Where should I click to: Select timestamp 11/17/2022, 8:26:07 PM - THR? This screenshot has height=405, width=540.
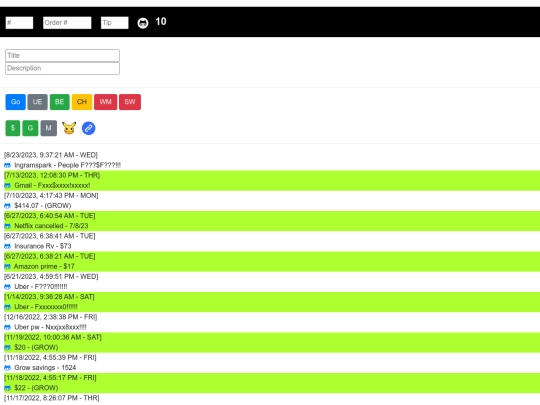(52, 398)
